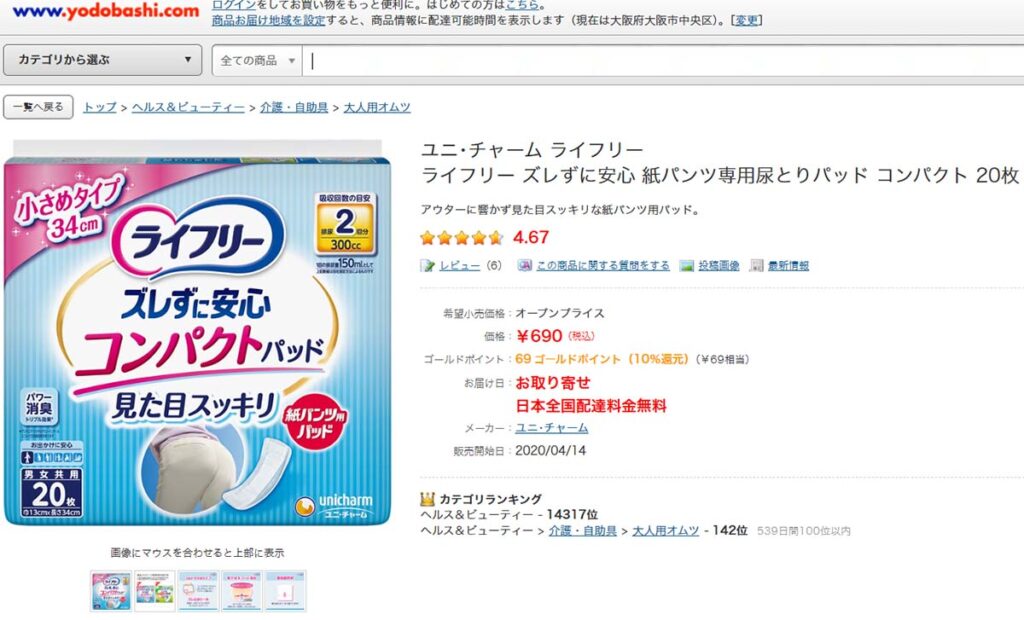Click into the product search field

(660, 61)
